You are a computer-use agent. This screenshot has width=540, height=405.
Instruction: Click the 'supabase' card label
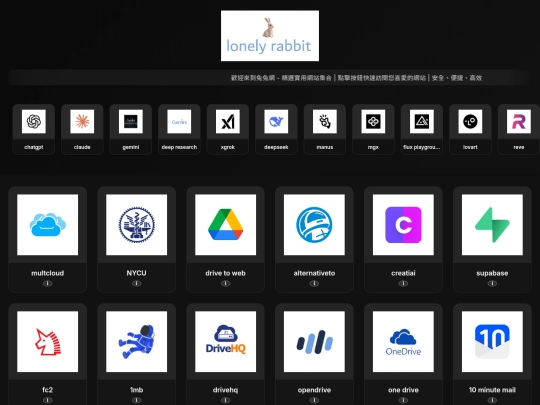[492, 273]
